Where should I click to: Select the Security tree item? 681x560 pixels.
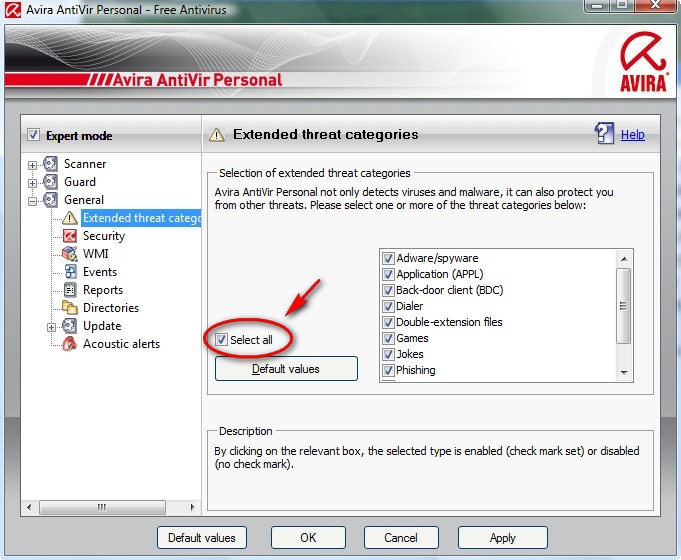104,235
